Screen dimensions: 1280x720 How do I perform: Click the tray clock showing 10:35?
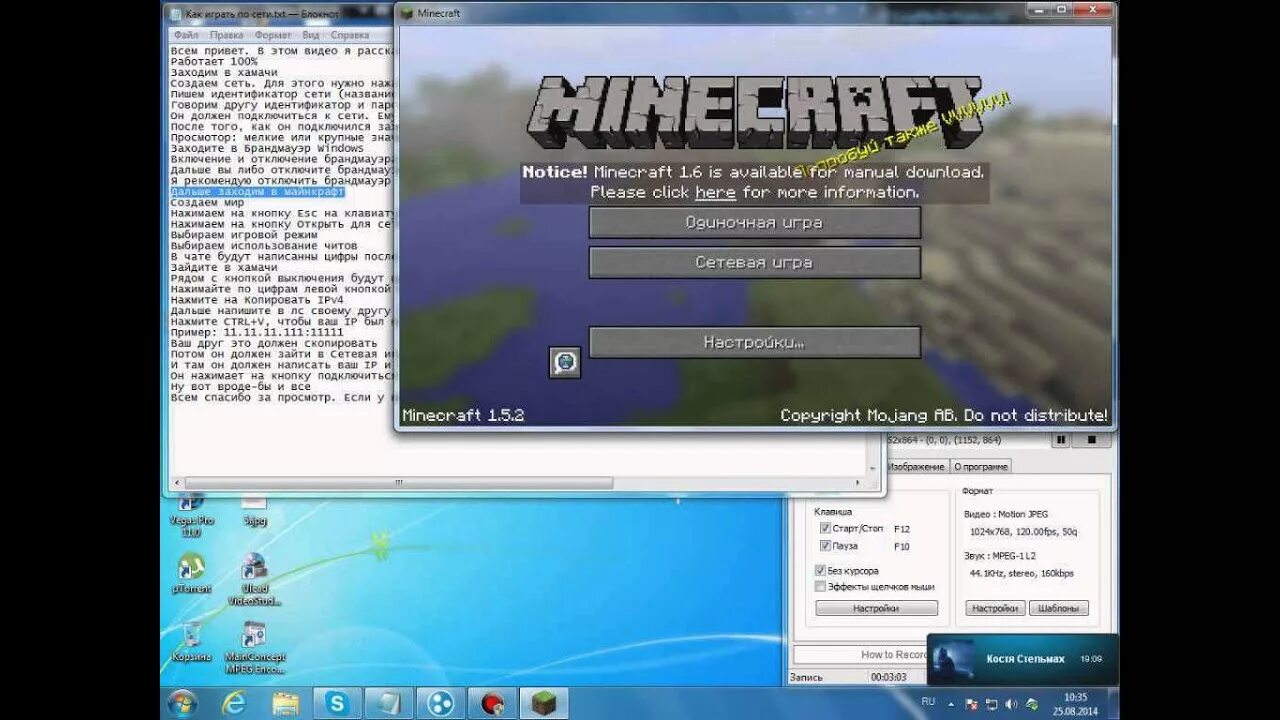pos(1076,703)
